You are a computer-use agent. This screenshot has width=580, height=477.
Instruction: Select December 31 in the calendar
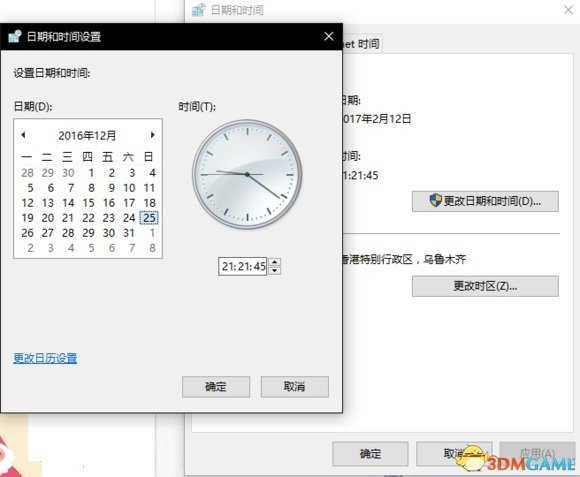tap(129, 233)
